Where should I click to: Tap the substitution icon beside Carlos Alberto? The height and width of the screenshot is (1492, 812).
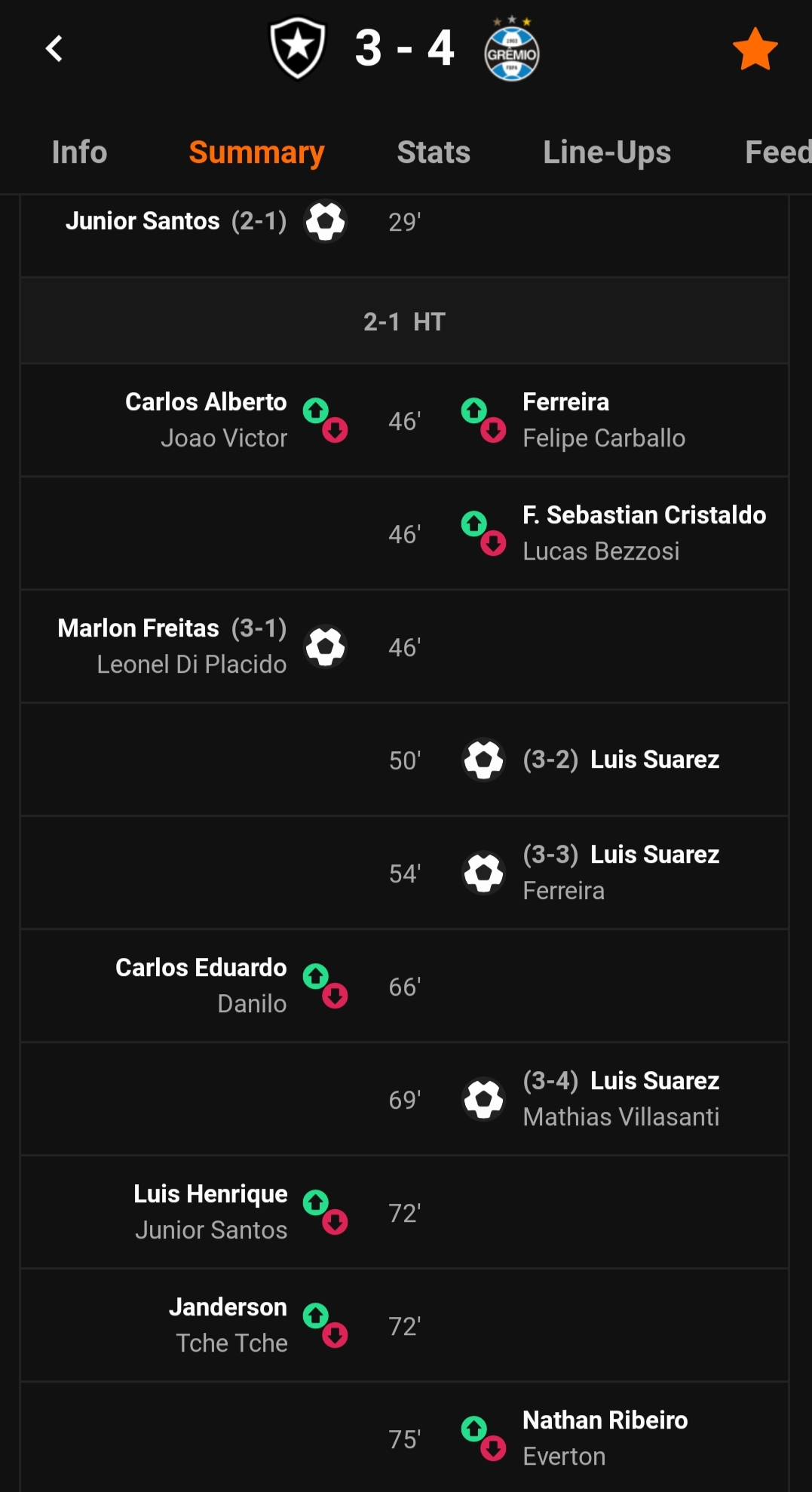(325, 420)
